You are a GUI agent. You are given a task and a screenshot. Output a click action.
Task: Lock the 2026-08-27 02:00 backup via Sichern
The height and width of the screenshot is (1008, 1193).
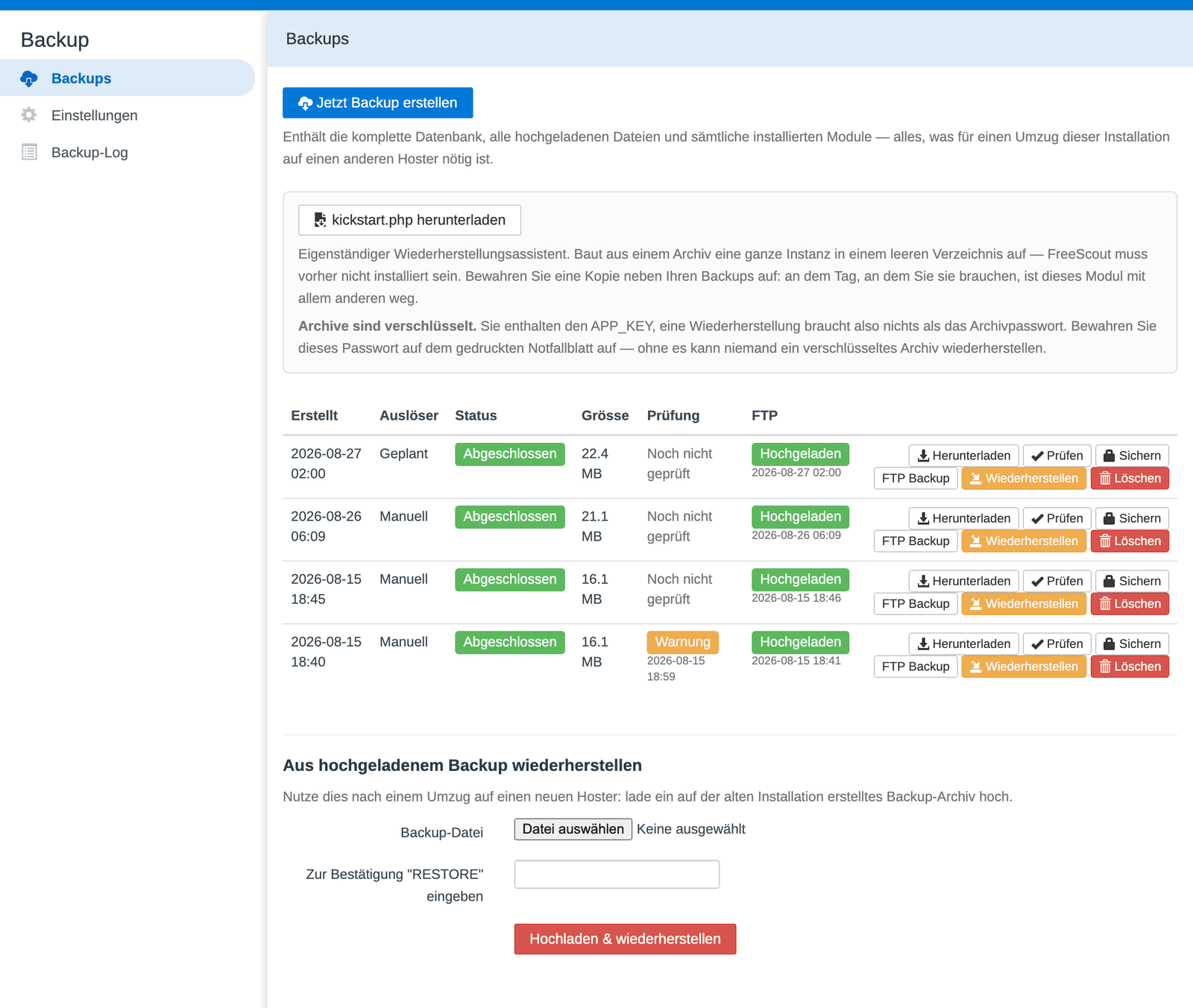click(x=1132, y=456)
